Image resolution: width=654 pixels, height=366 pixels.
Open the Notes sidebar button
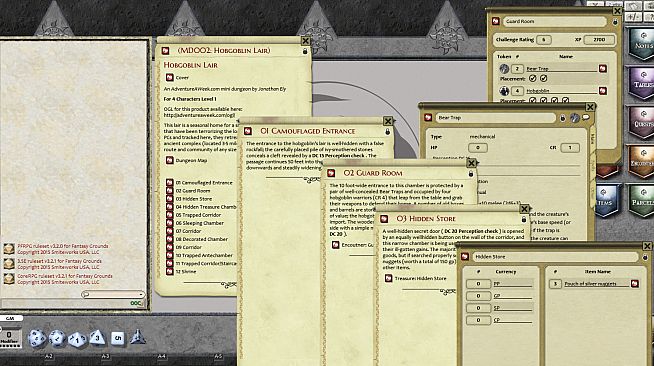tap(642, 43)
